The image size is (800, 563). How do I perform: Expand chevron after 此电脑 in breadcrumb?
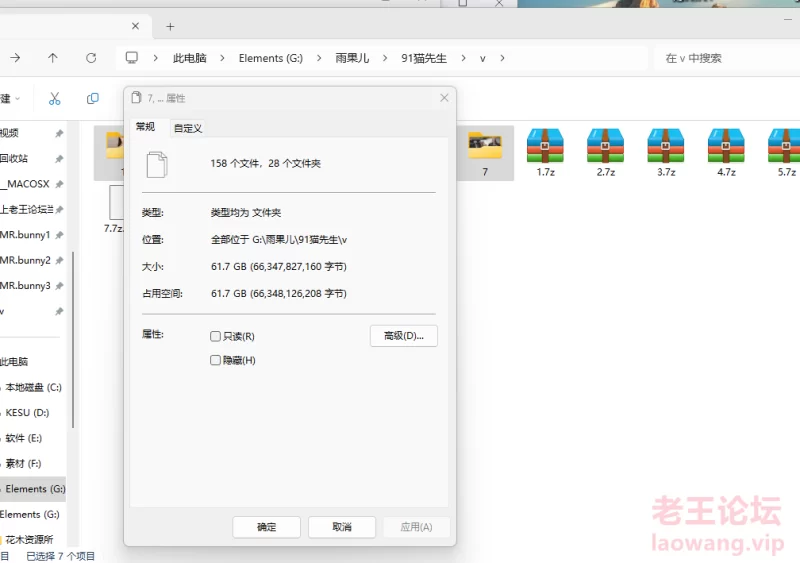point(222,58)
